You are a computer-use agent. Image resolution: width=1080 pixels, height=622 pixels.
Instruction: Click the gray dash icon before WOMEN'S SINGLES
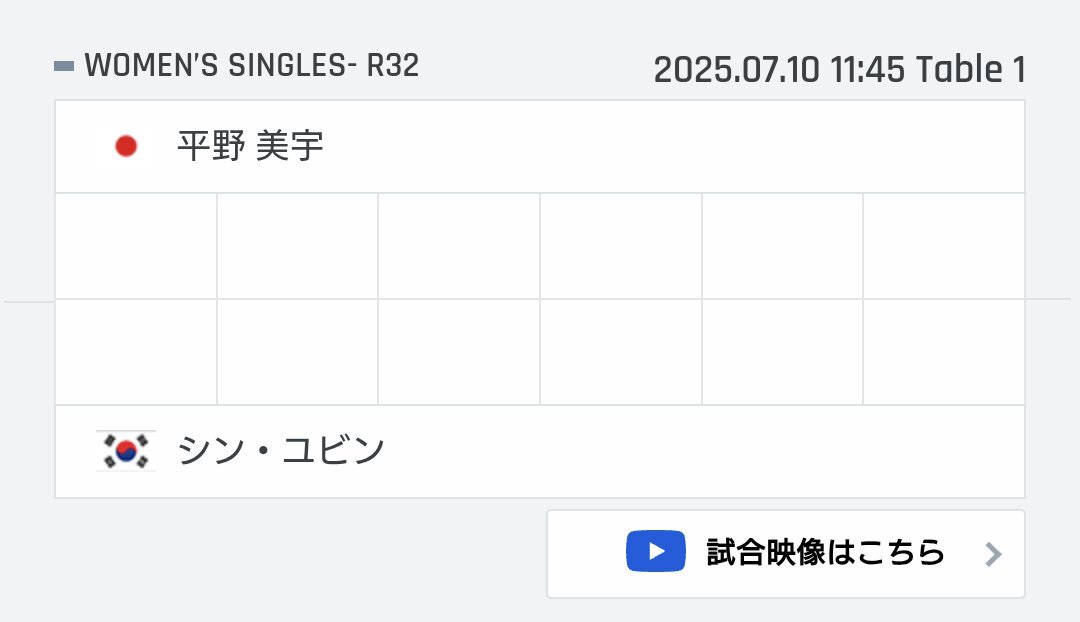click(x=64, y=66)
